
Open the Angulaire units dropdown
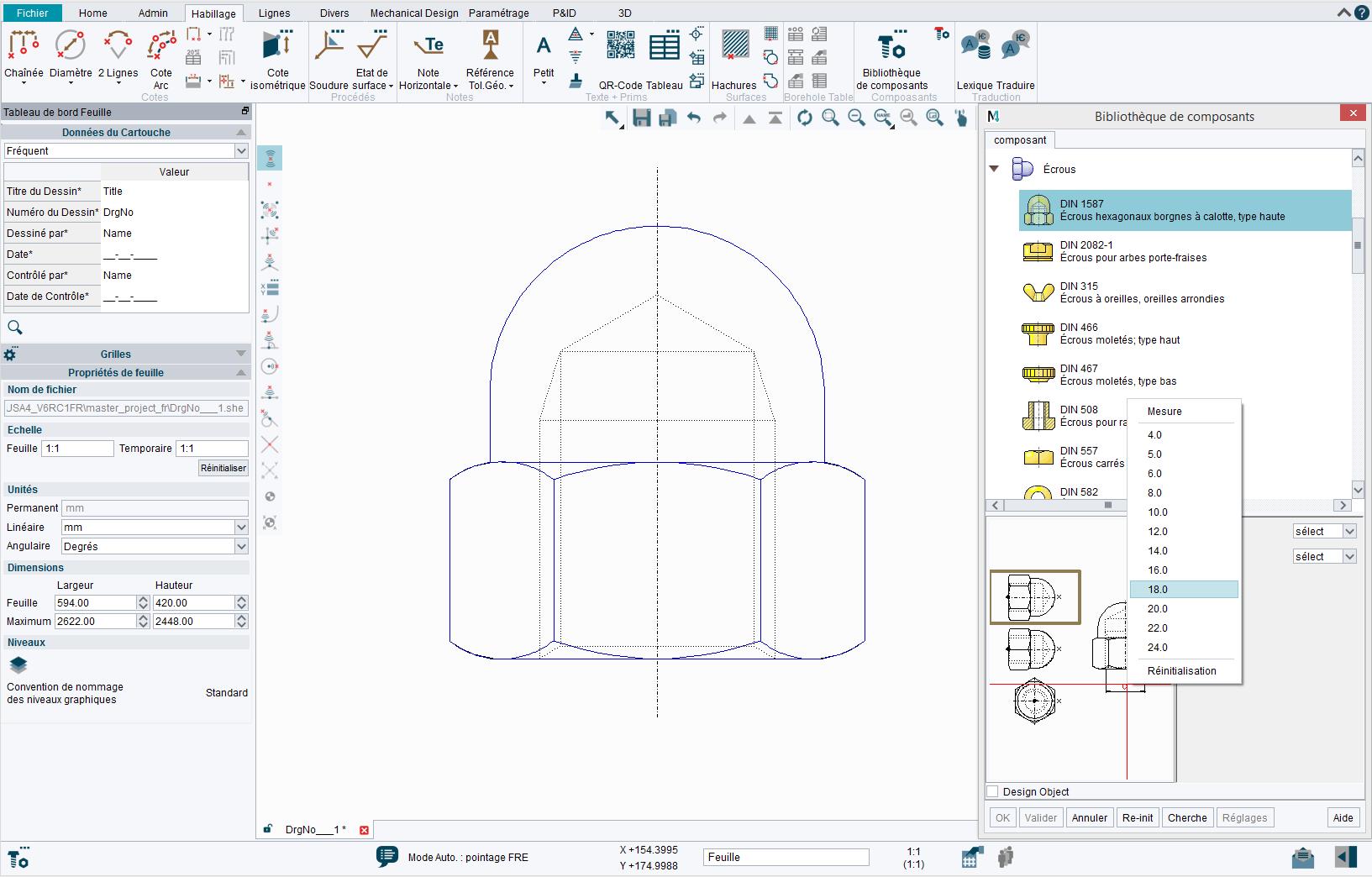tap(242, 546)
